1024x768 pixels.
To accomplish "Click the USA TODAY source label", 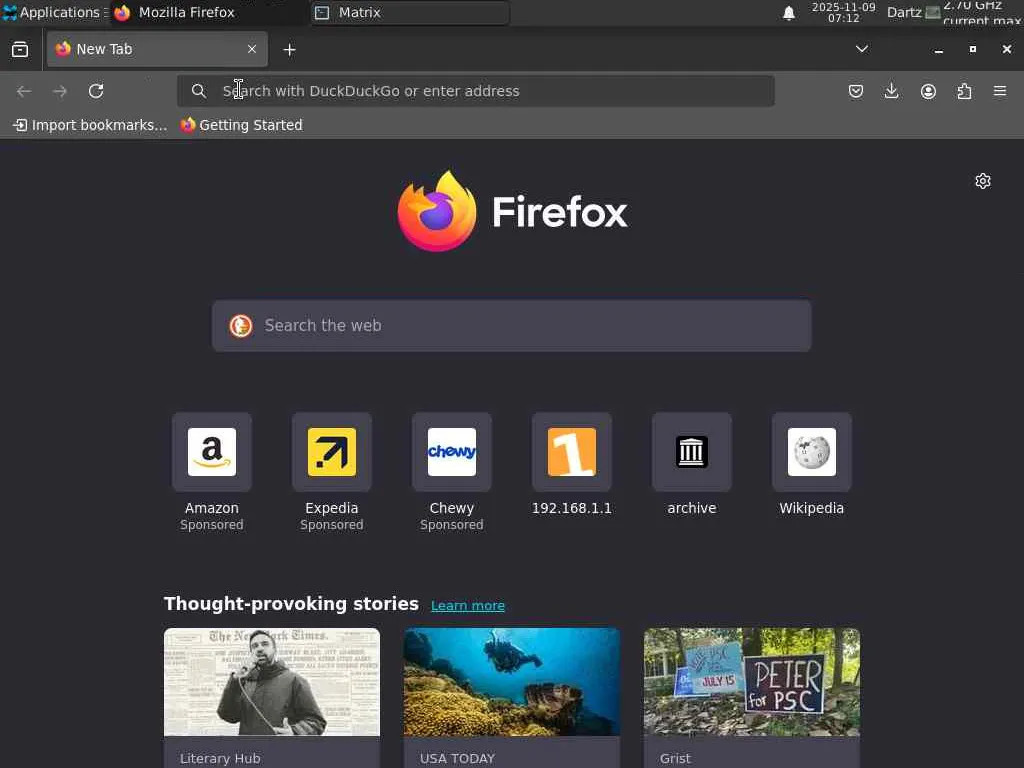I will (457, 758).
